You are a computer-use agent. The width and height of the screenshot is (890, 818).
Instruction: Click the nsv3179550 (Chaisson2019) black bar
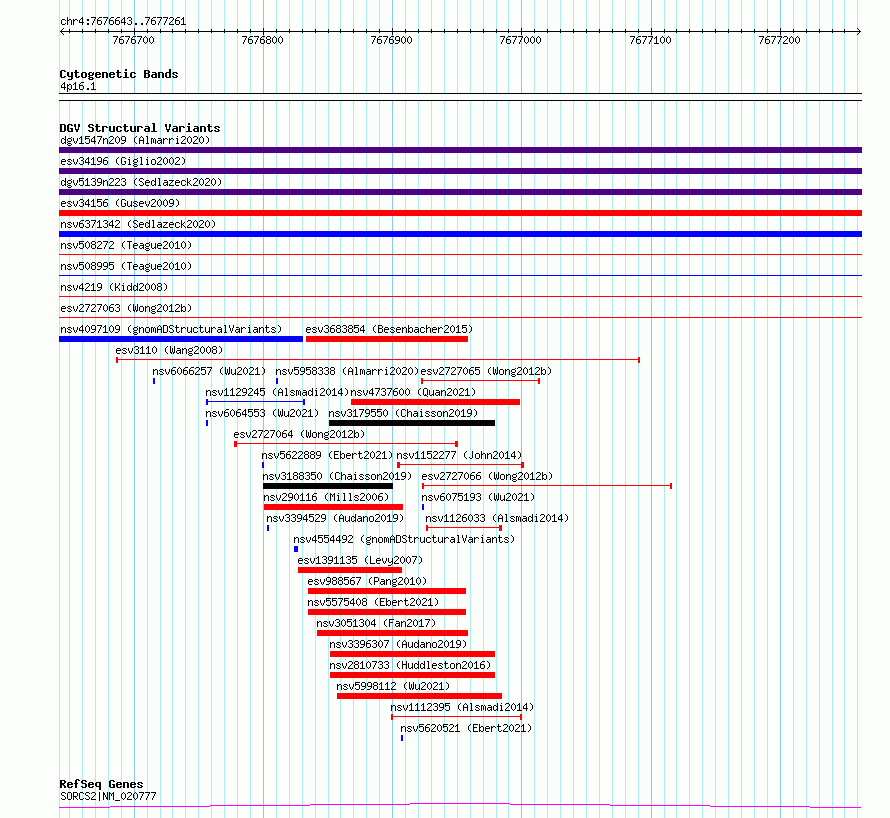pos(412,423)
